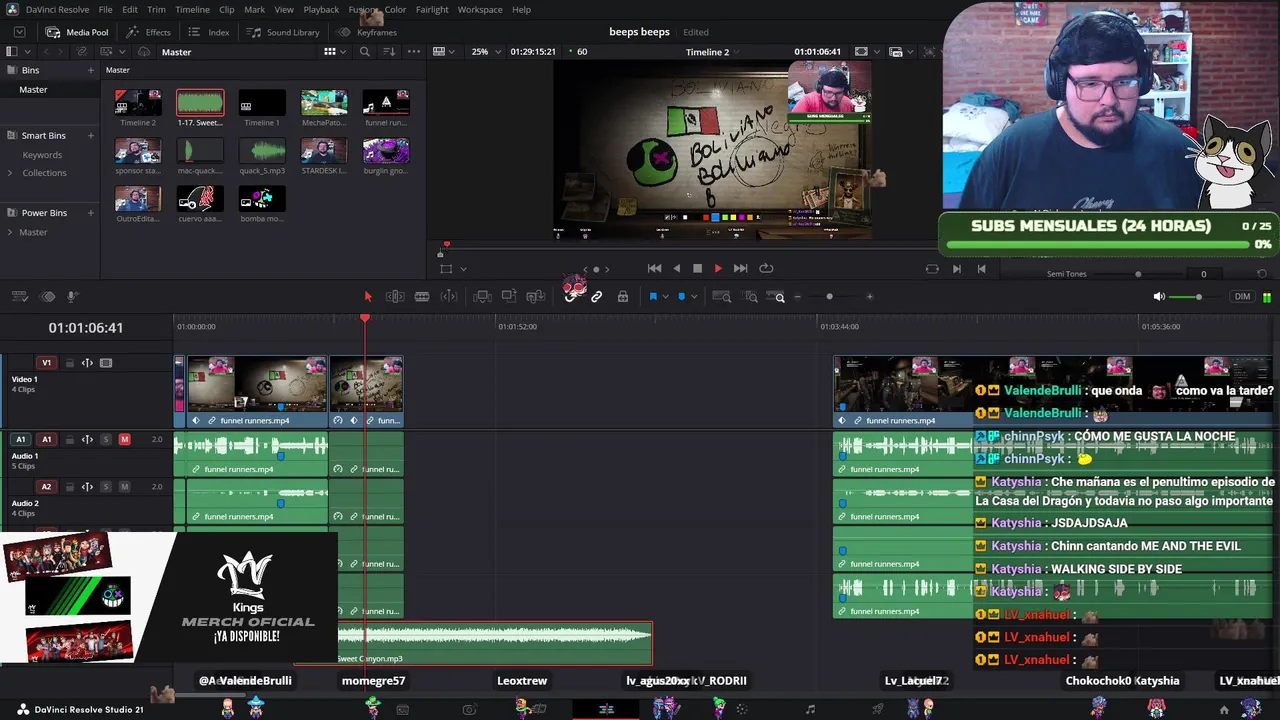Open the marker color dropdown arrow
Viewport: 1280px width, 720px height.
pyautogui.click(x=694, y=297)
